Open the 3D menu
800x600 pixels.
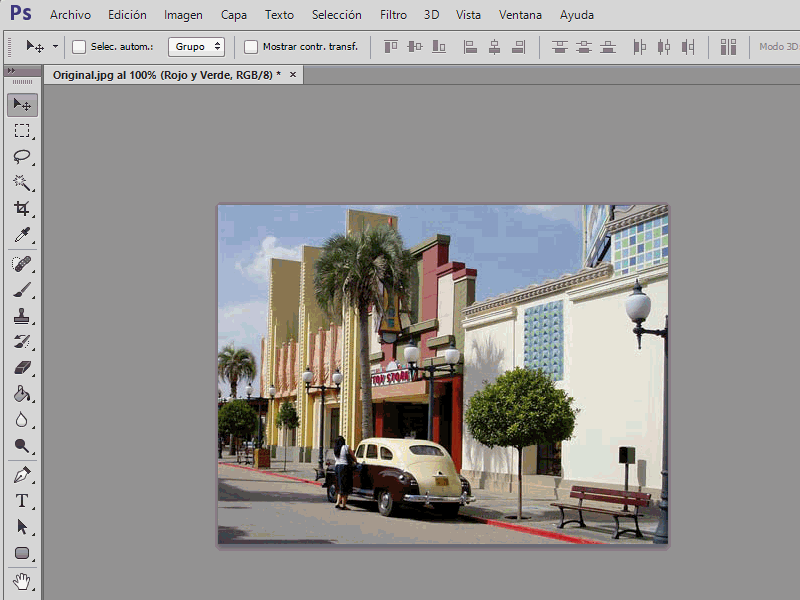click(x=432, y=15)
